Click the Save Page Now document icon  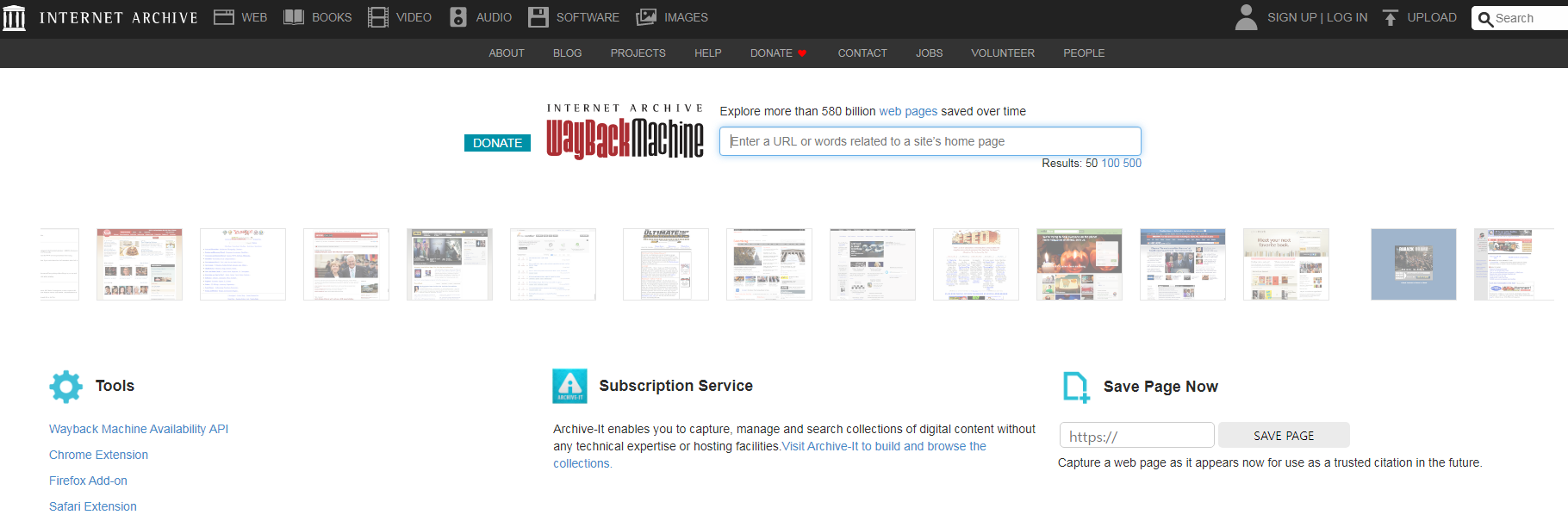pyautogui.click(x=1076, y=388)
